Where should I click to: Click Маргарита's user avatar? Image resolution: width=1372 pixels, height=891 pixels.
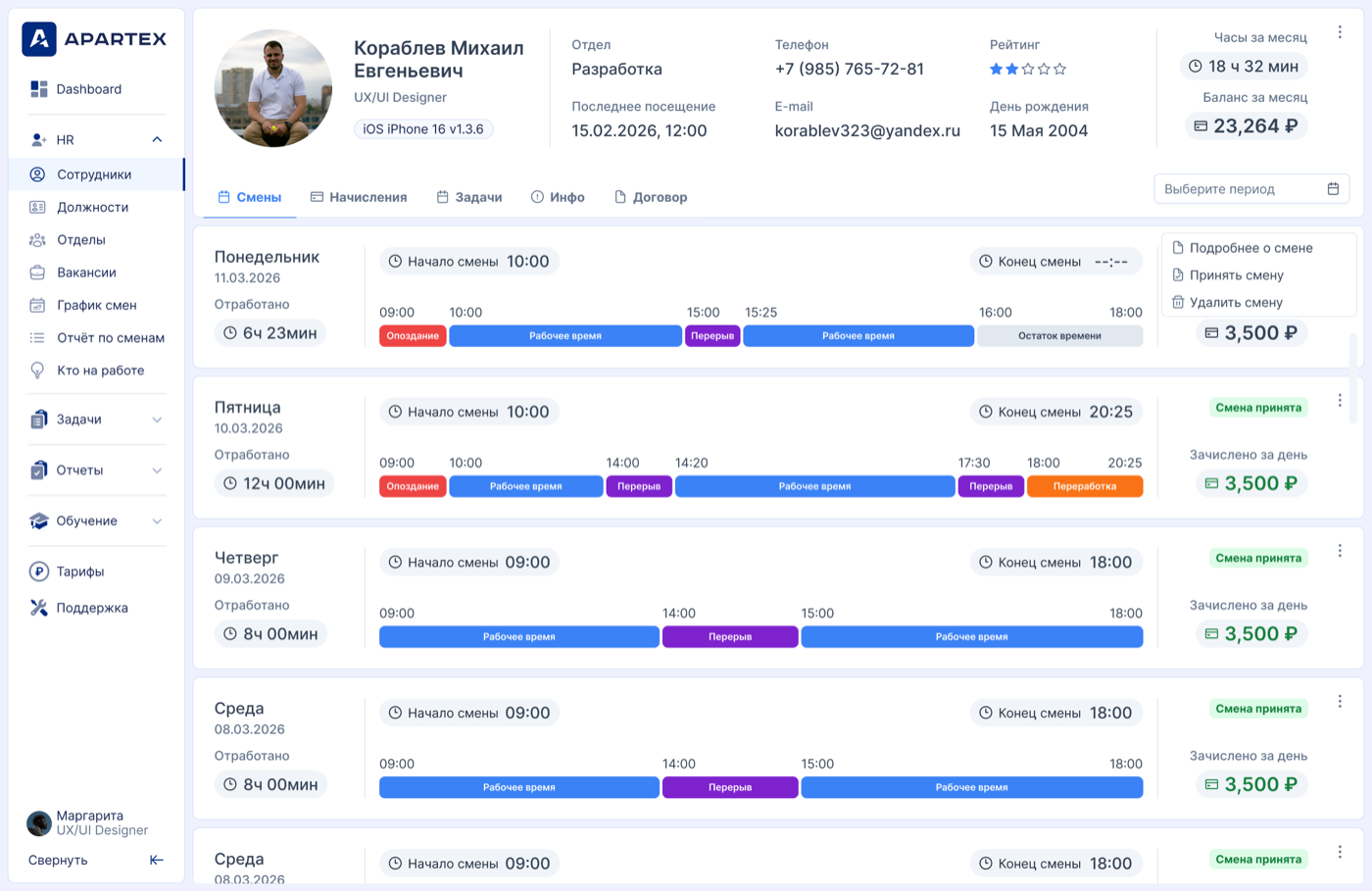click(x=39, y=823)
